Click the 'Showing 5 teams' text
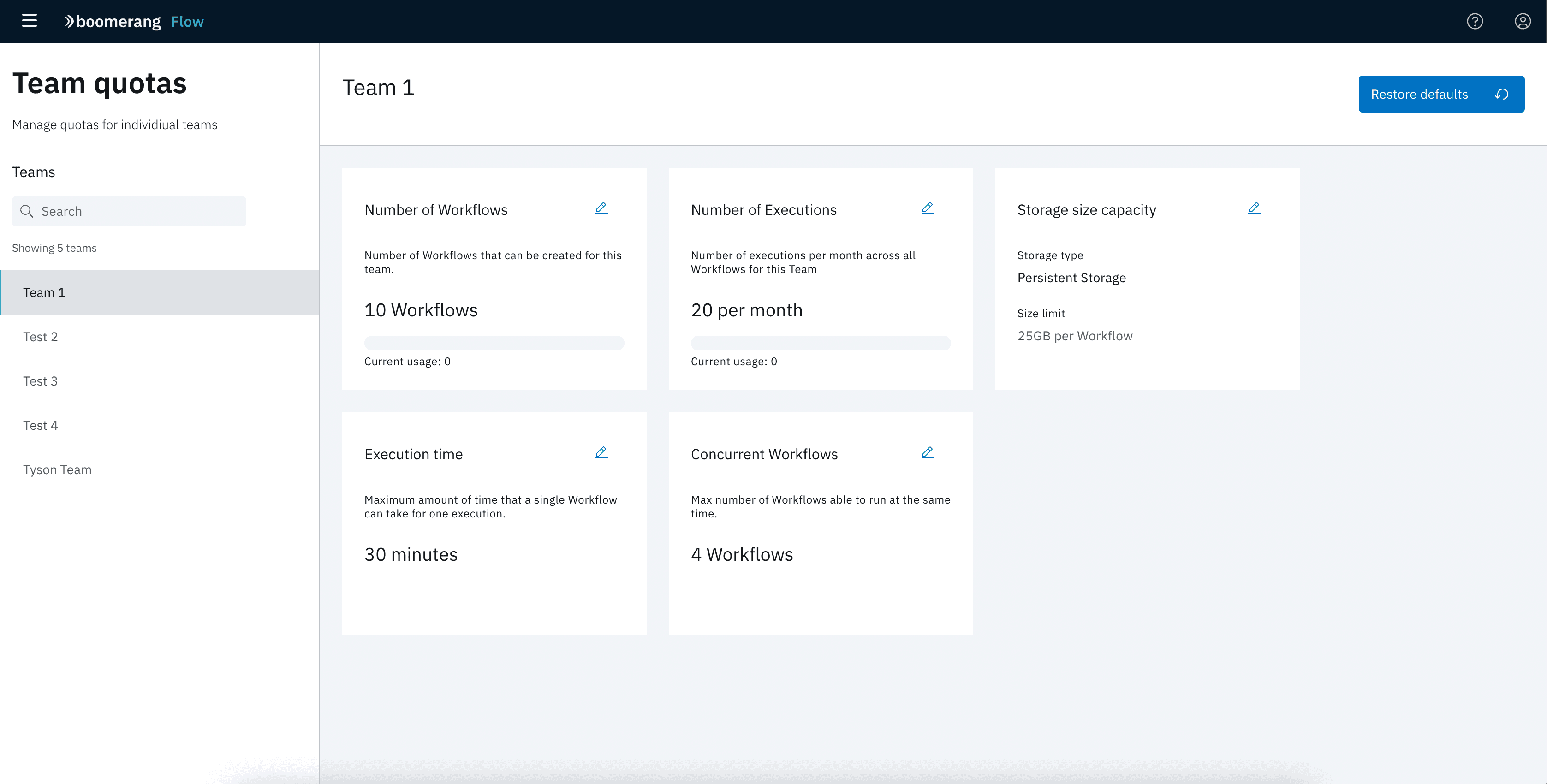The width and height of the screenshot is (1547, 784). tap(54, 248)
